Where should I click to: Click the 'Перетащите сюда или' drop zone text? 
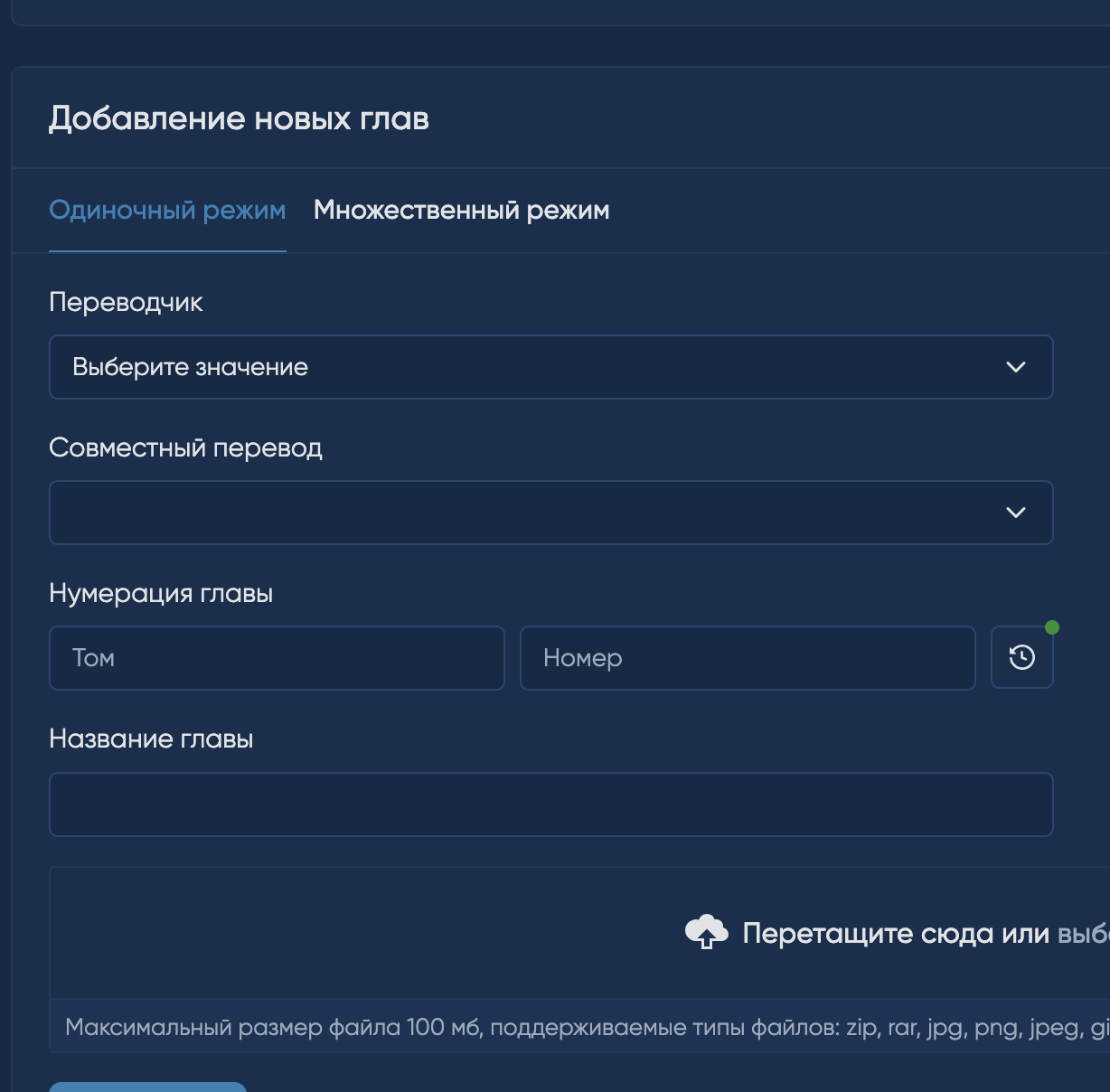point(895,933)
